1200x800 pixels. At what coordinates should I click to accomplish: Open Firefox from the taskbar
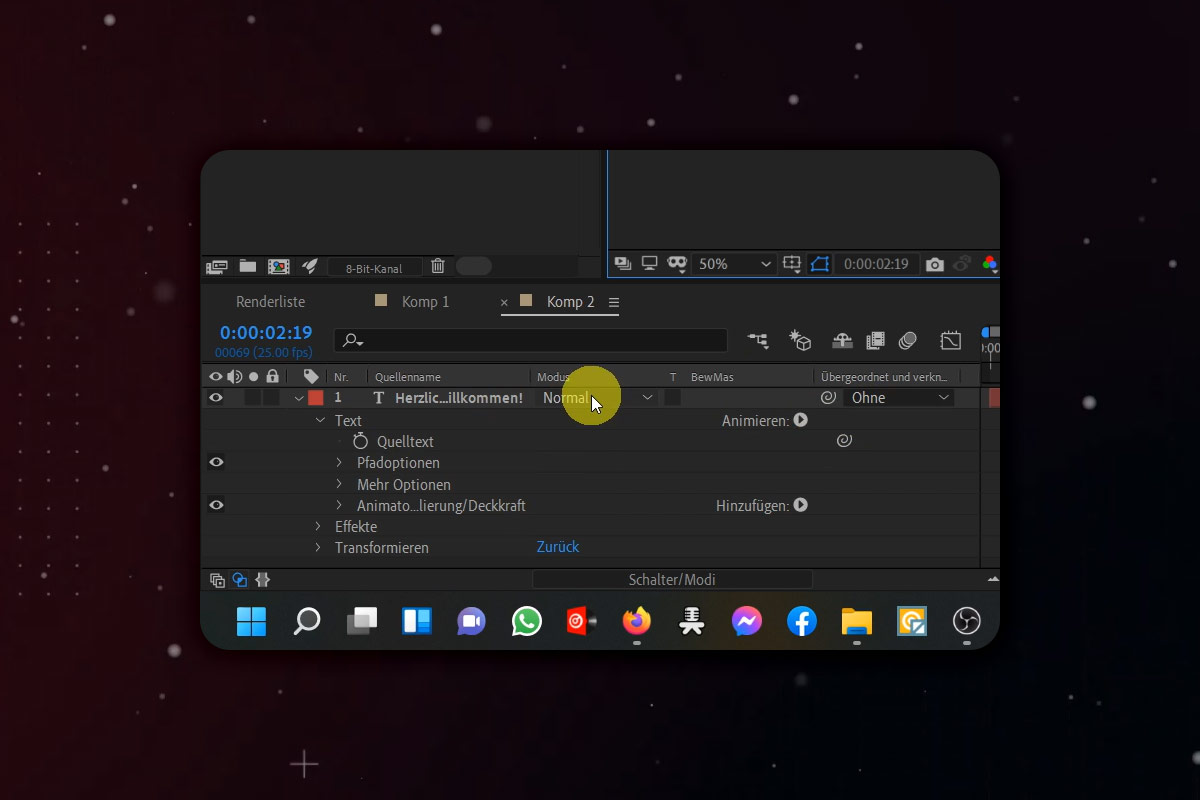636,621
